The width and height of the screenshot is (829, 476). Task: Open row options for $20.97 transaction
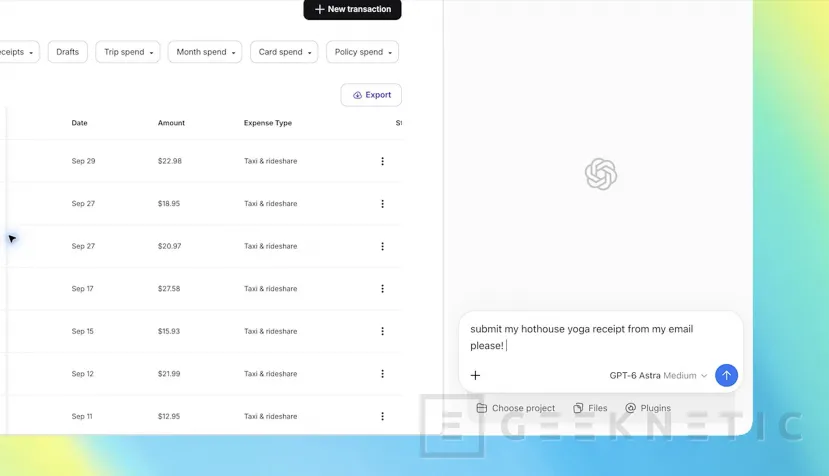(382, 246)
